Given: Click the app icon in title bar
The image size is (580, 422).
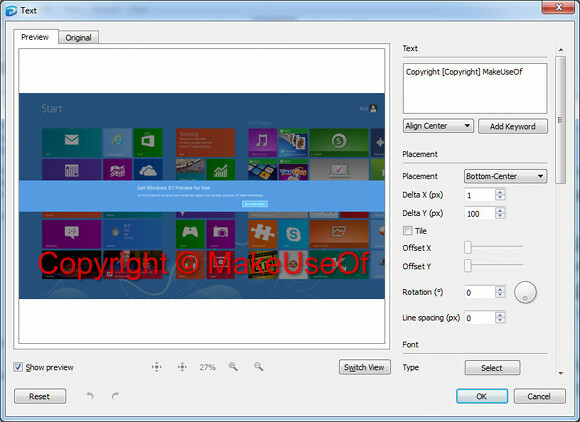Looking at the screenshot, I should point(11,10).
